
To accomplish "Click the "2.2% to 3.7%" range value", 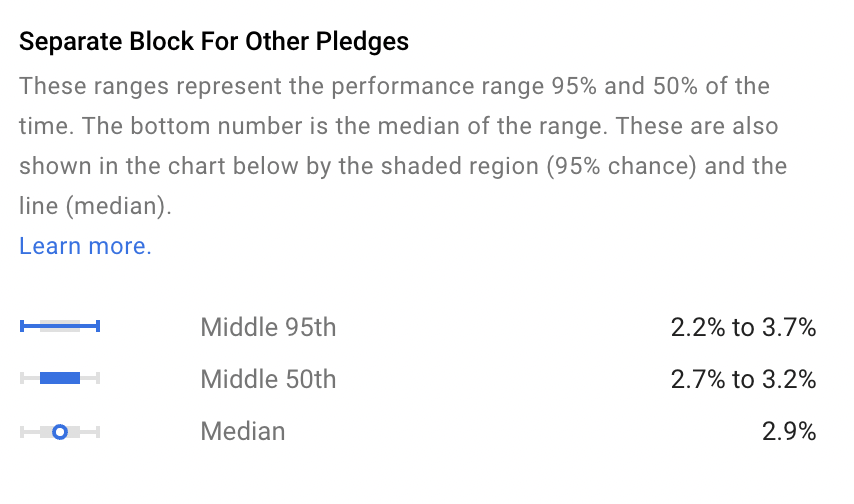I will coord(743,327).
